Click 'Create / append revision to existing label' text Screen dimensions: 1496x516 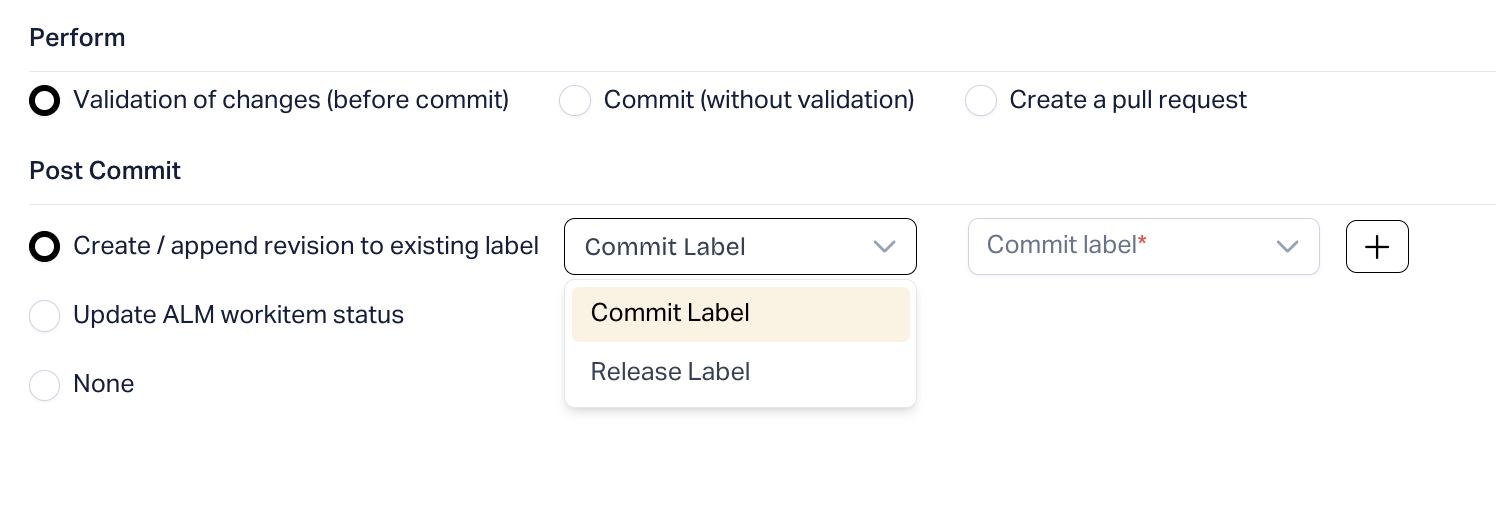(306, 246)
